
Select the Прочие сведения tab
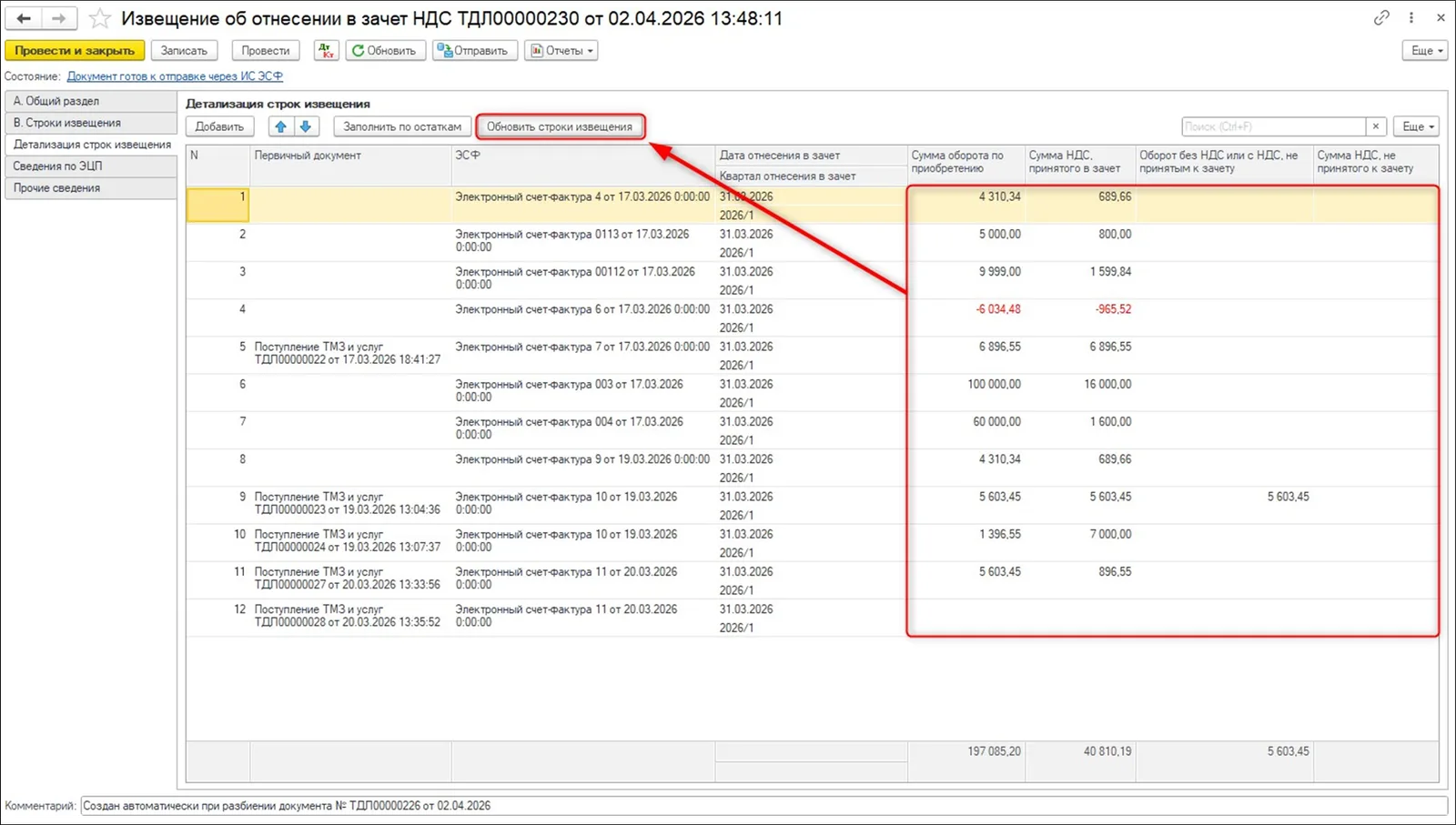pyautogui.click(x=90, y=188)
